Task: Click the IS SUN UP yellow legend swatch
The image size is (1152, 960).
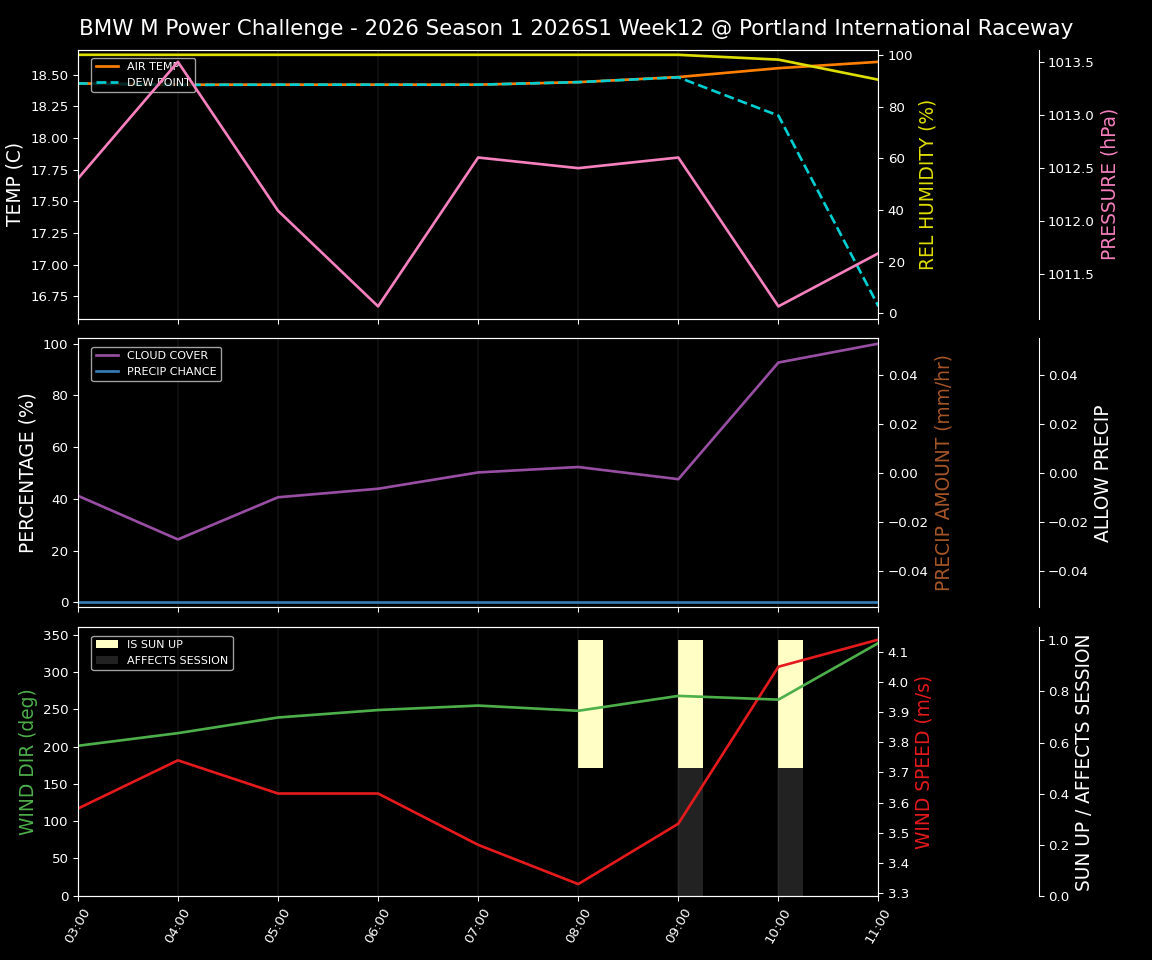Action: [x=105, y=644]
